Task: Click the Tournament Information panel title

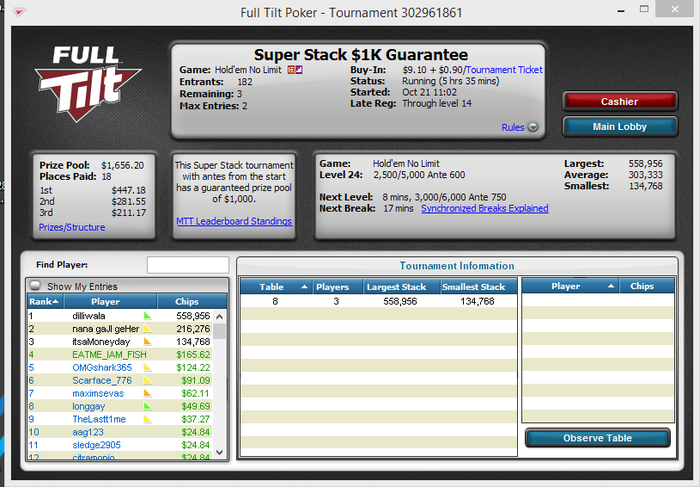Action: (457, 266)
